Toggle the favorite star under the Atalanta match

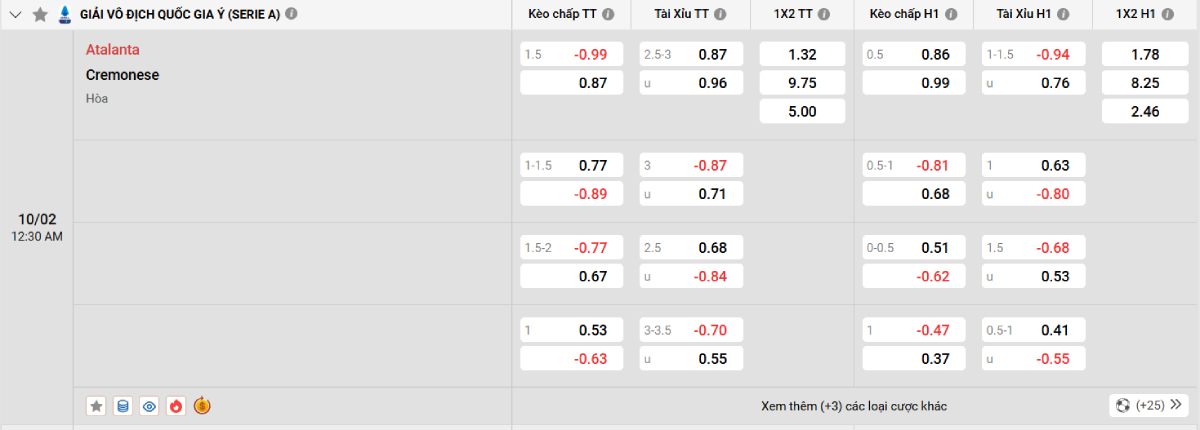(x=96, y=406)
